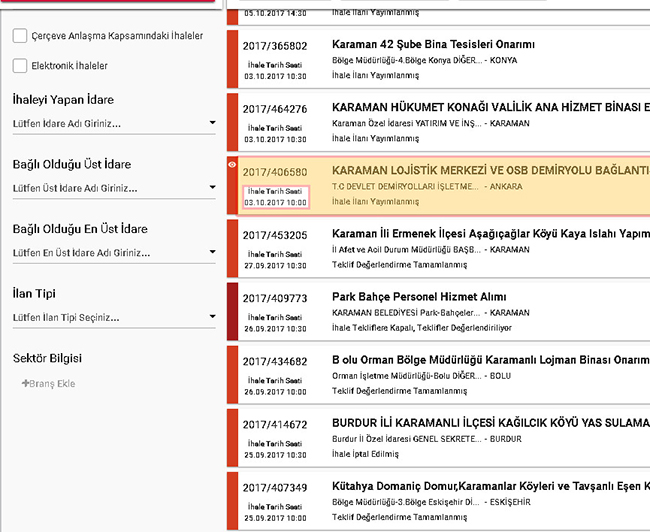This screenshot has width=650, height=532.
Task: Click the dark red status bar of 2017/409773
Action: [232, 312]
